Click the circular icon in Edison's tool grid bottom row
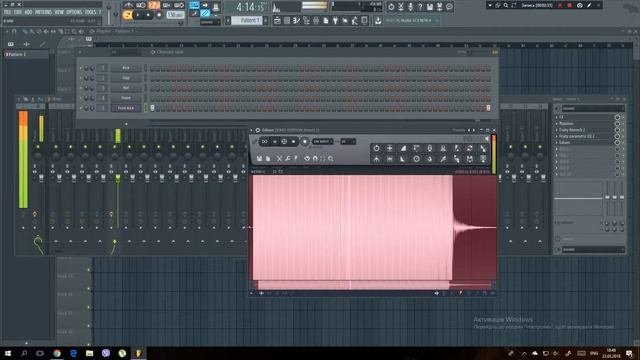The height and width of the screenshot is (360, 640). pos(416,159)
